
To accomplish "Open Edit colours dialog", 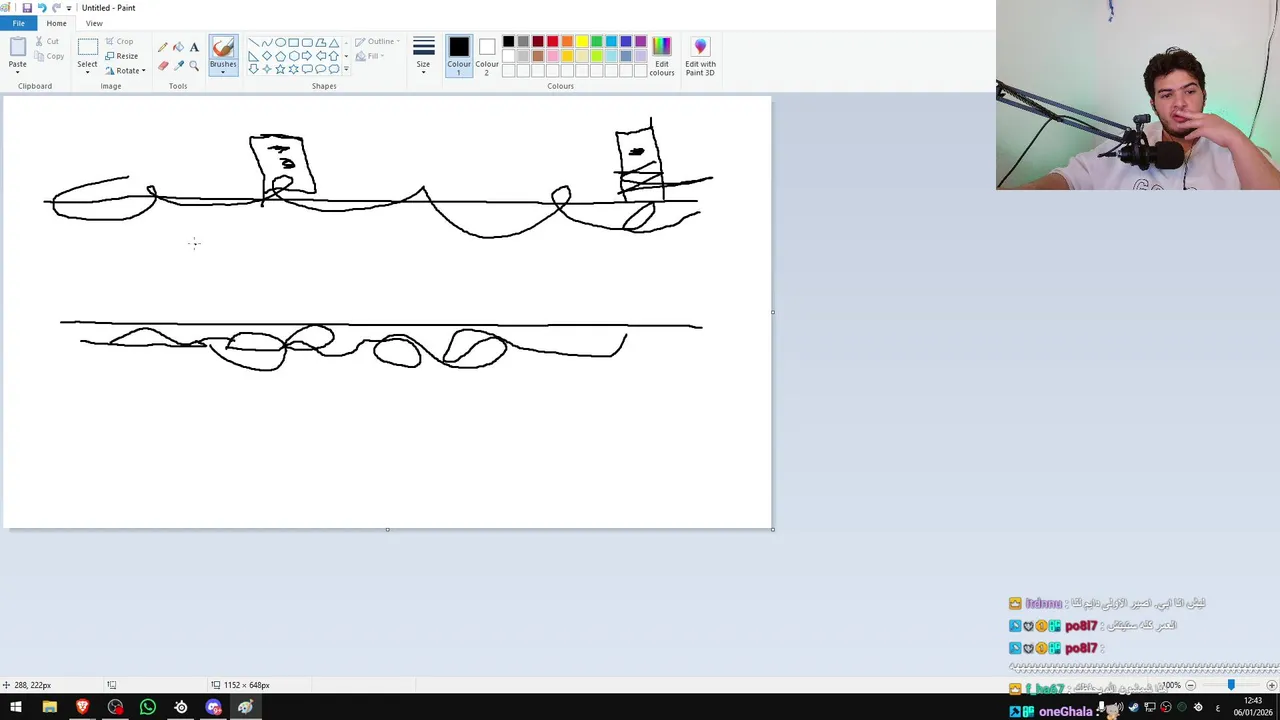I will [x=661, y=56].
